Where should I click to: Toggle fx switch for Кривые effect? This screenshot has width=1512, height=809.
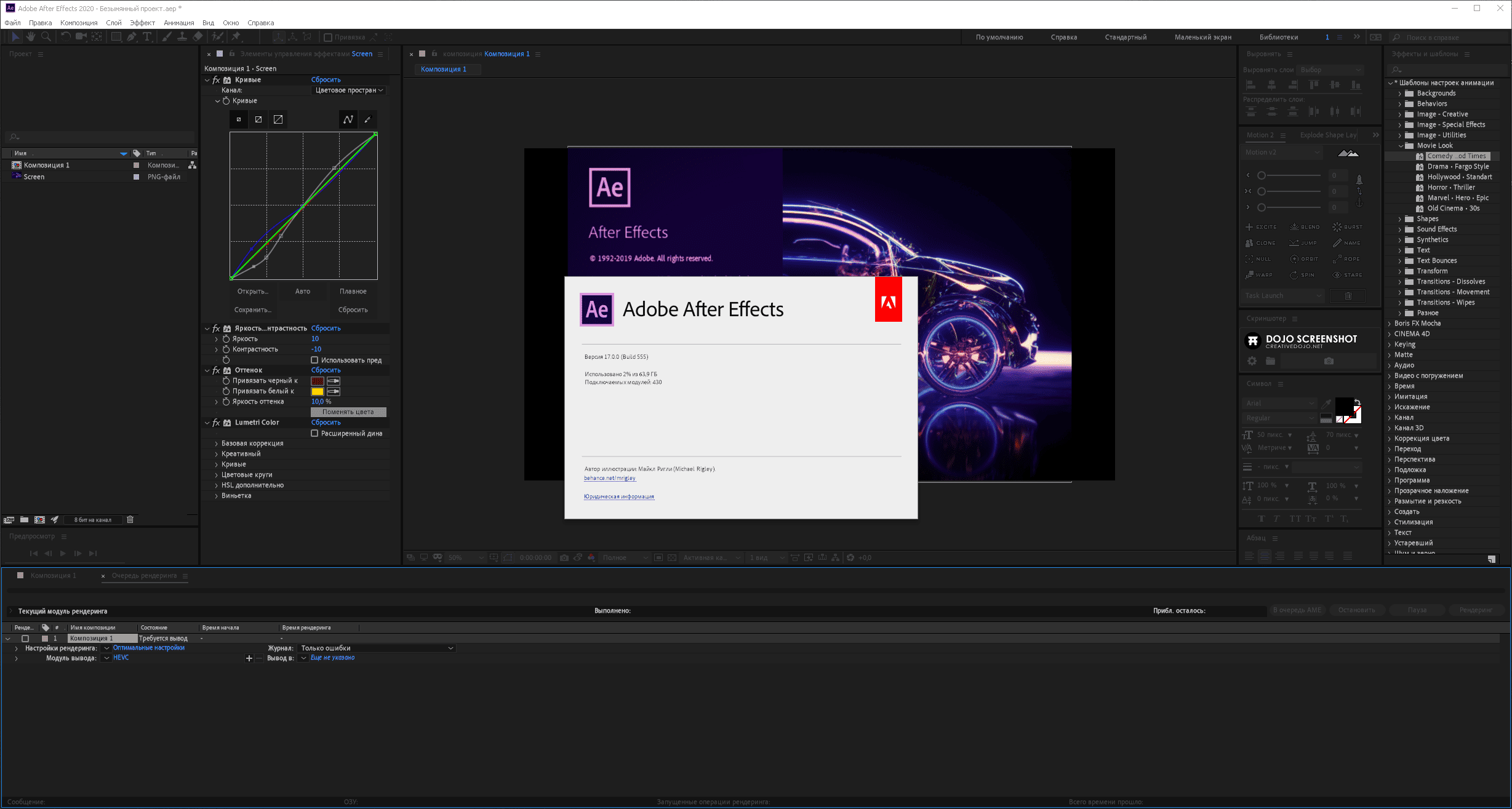(216, 80)
